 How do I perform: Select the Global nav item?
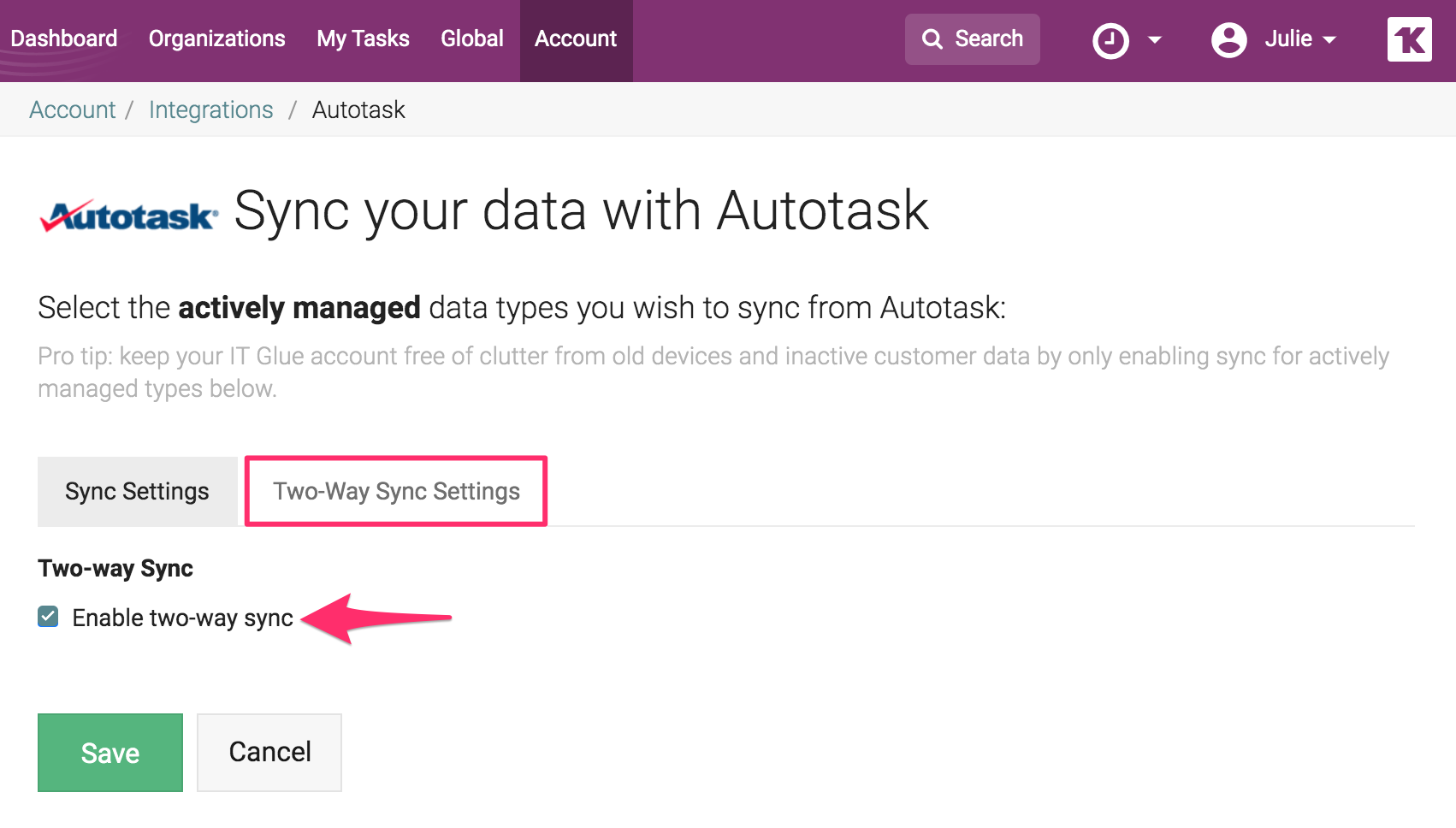[x=471, y=38]
